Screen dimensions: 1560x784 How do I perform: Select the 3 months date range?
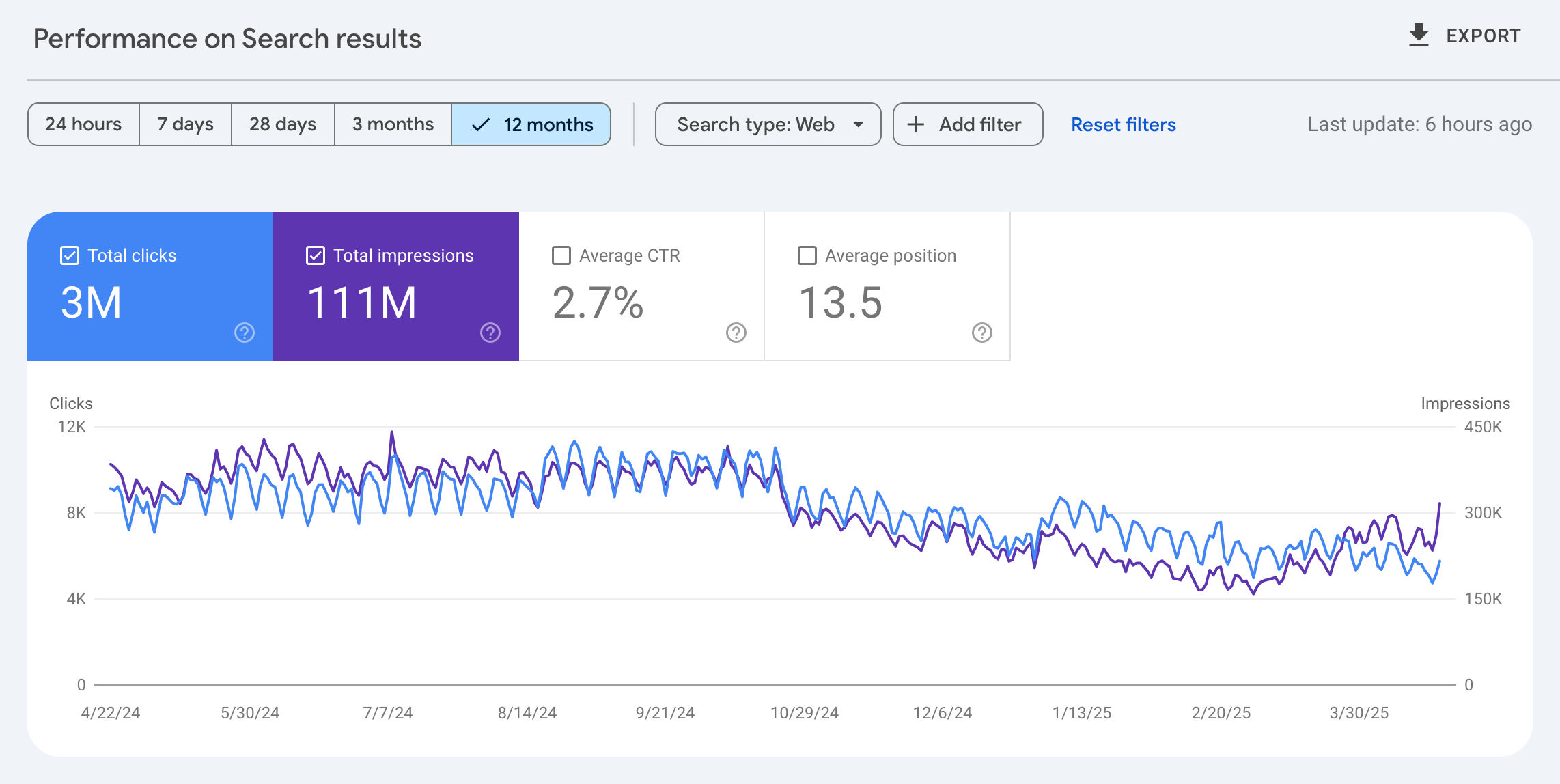click(393, 124)
